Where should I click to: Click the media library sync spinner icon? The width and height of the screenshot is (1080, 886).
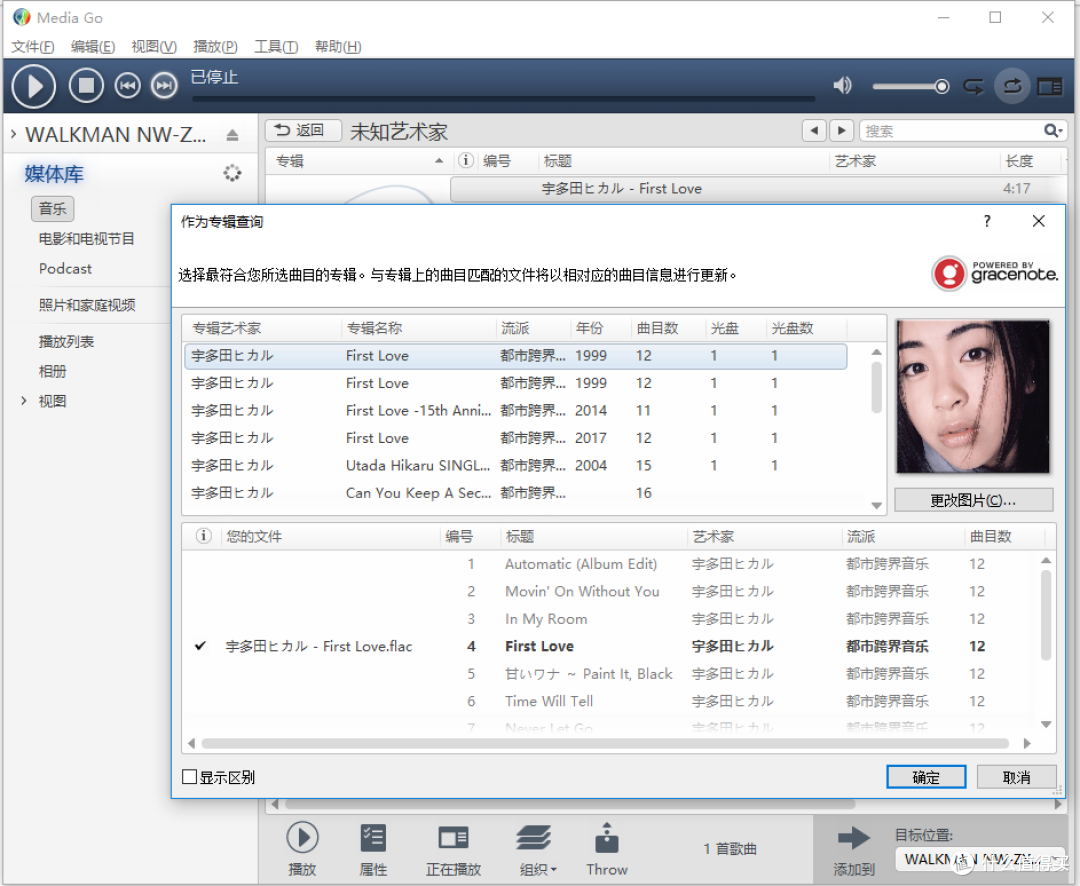232,173
